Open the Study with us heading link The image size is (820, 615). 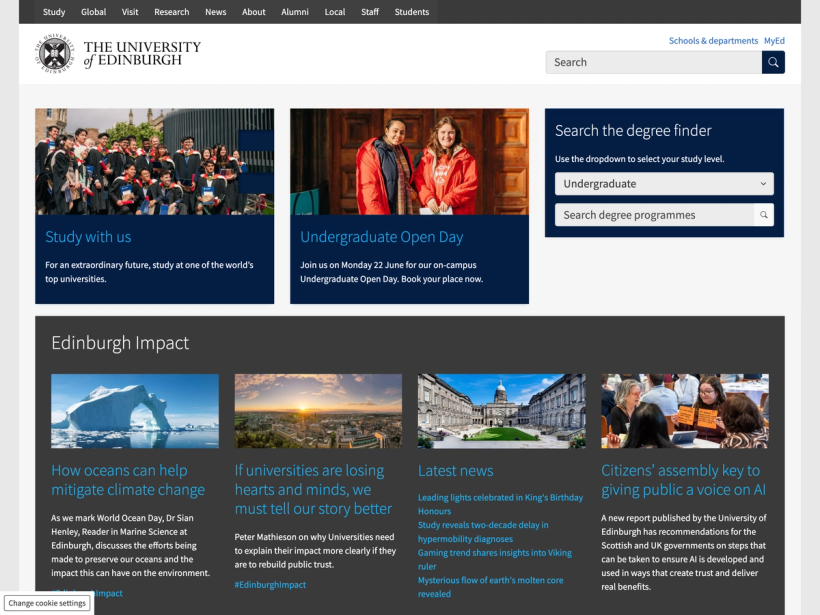tap(88, 237)
